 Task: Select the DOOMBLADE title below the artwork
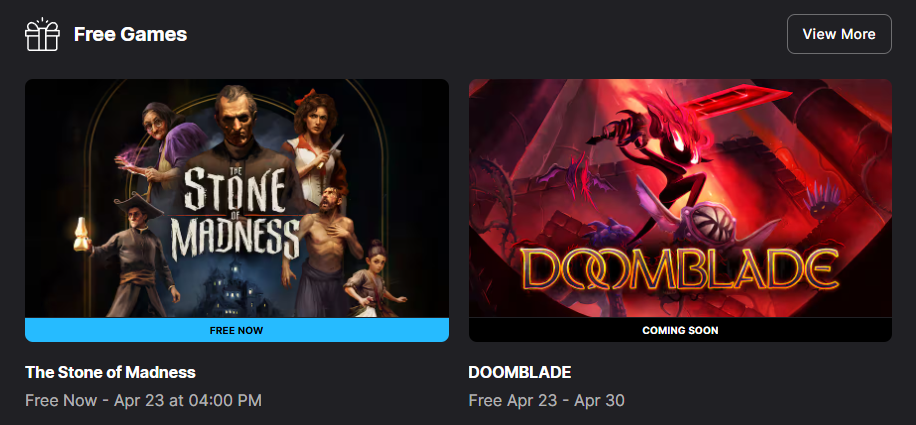coord(519,372)
